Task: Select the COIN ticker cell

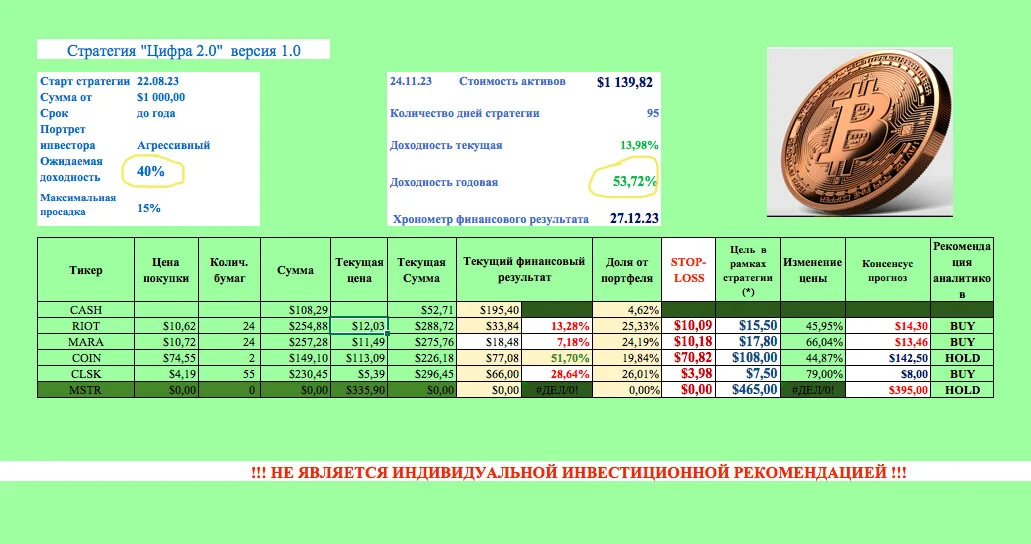Action: click(86, 358)
